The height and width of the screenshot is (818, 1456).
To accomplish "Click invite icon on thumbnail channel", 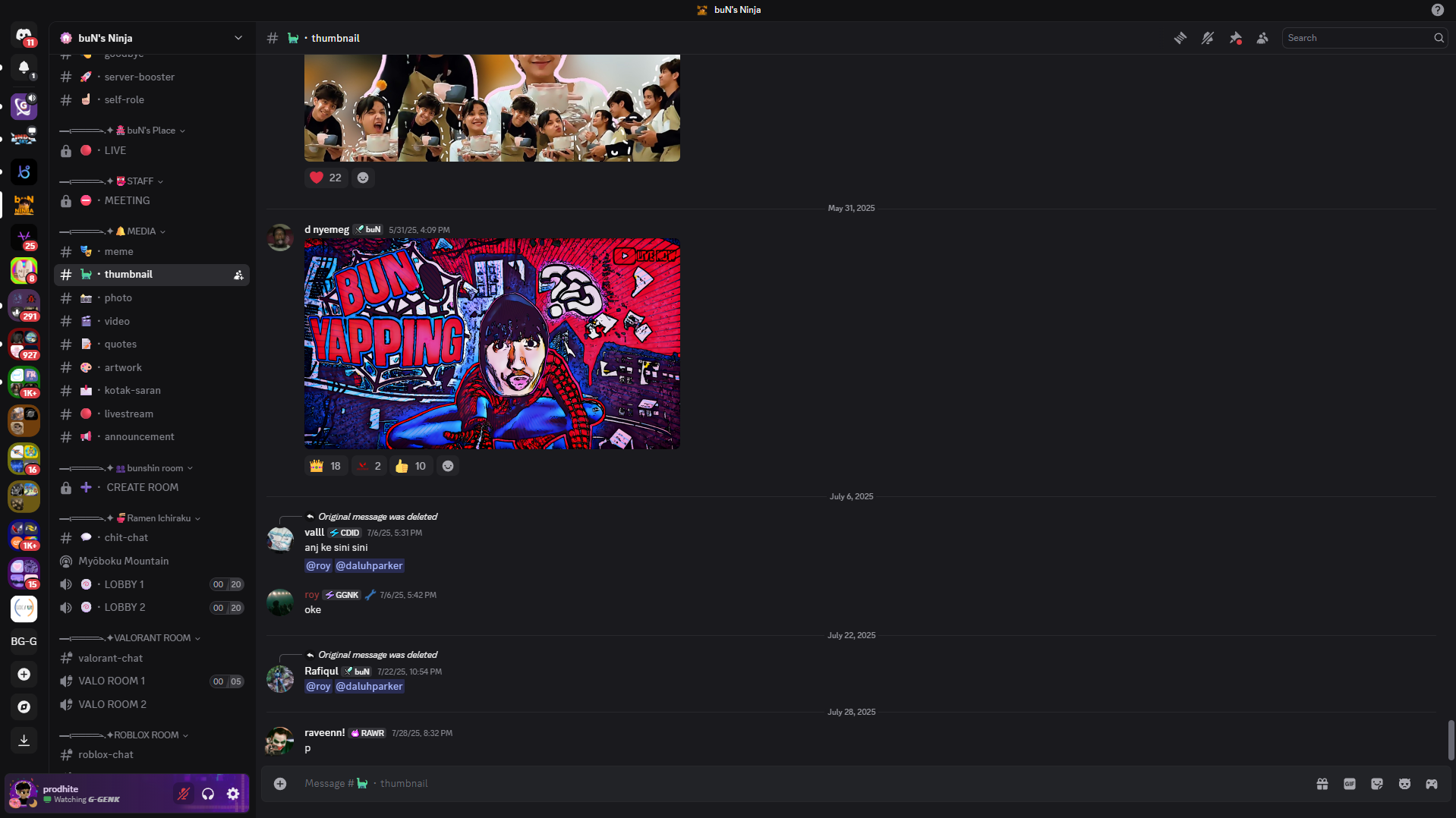I will [x=238, y=275].
